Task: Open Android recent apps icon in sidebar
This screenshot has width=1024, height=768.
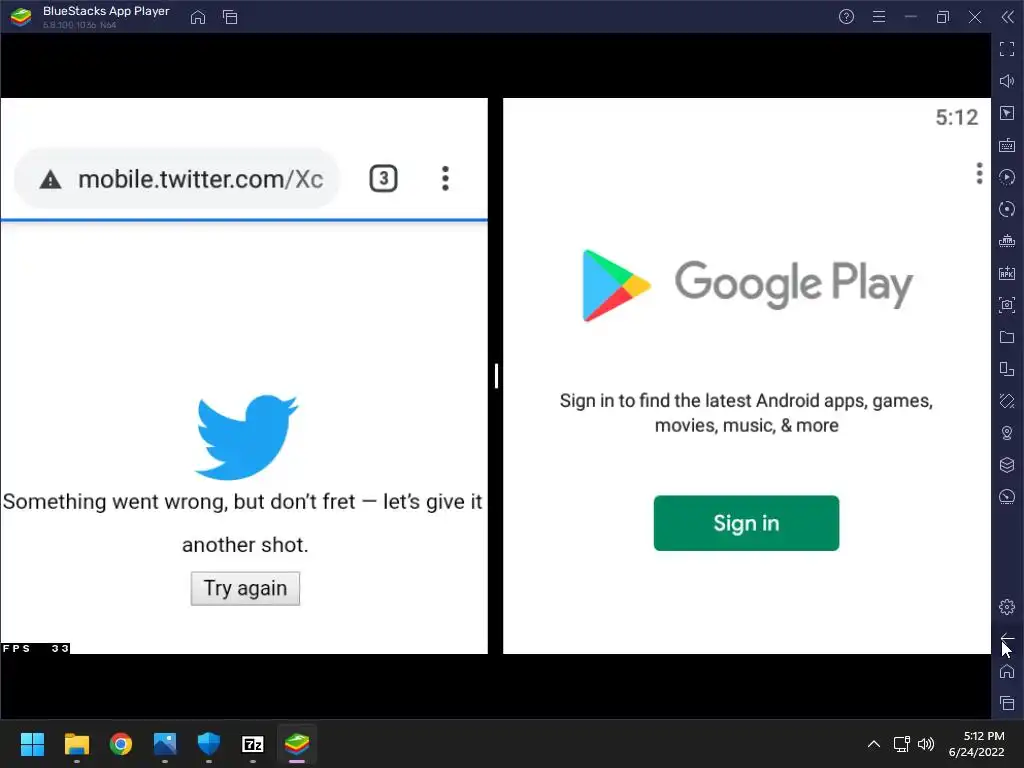Action: tap(1007, 703)
